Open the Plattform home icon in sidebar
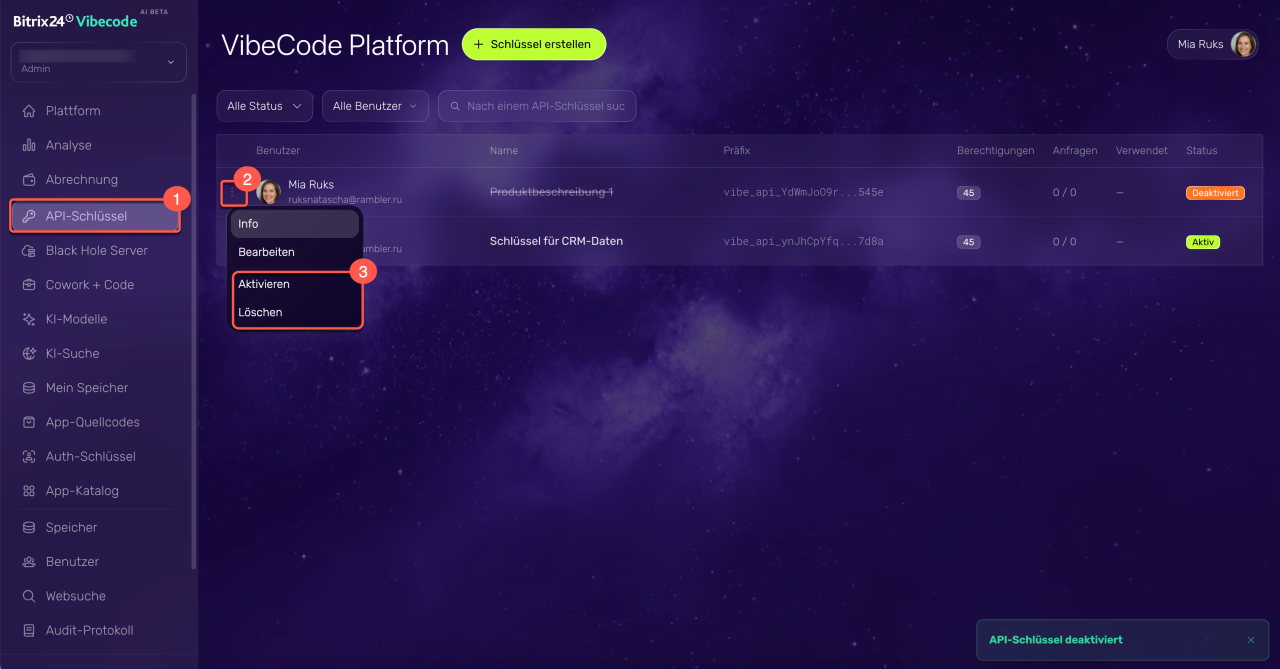The width and height of the screenshot is (1280, 669). (x=29, y=111)
